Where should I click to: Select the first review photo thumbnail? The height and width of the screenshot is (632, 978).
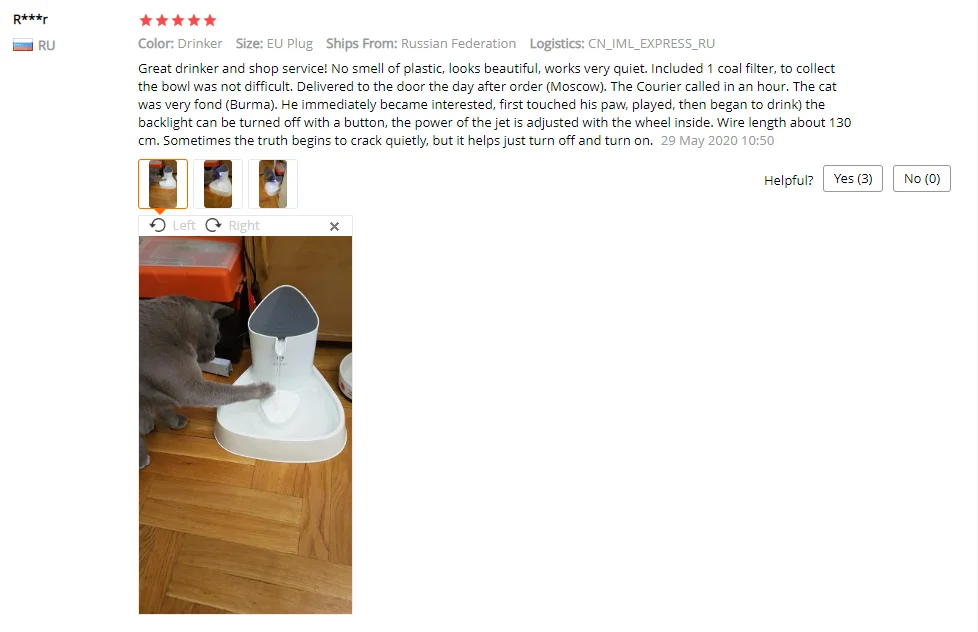pos(163,184)
